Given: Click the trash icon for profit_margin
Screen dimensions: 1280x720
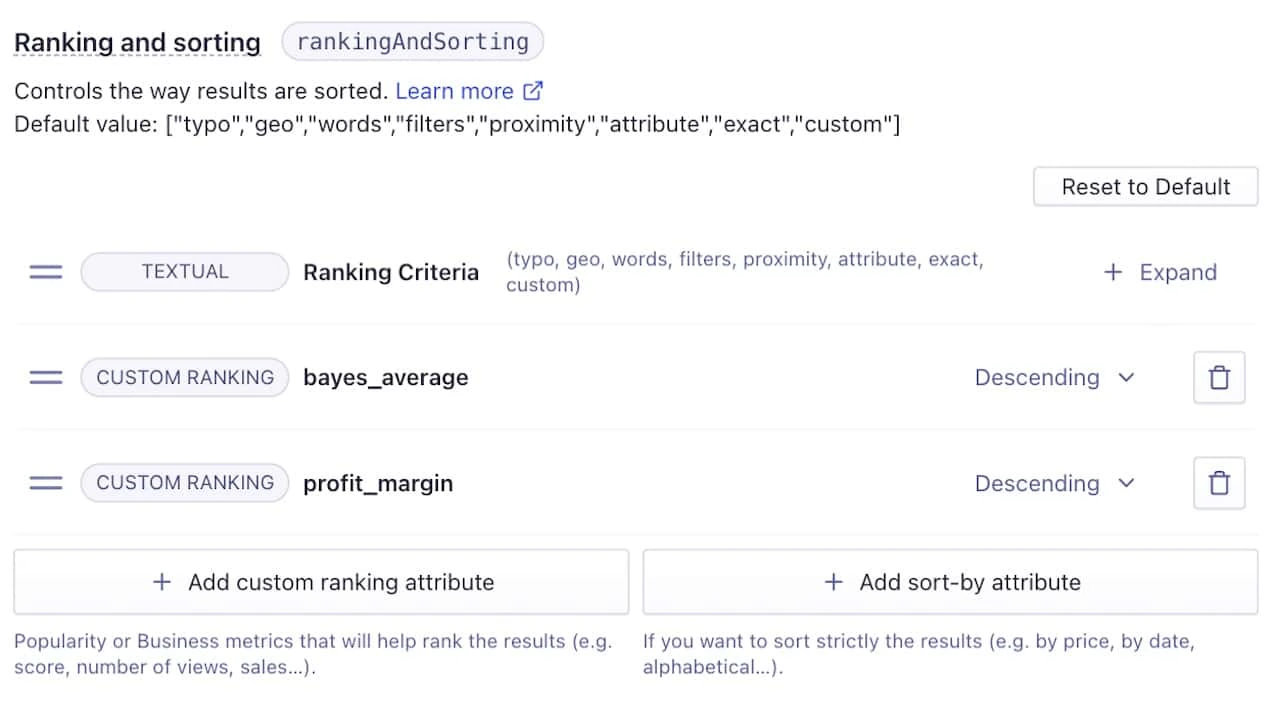Looking at the screenshot, I should tap(1219, 483).
